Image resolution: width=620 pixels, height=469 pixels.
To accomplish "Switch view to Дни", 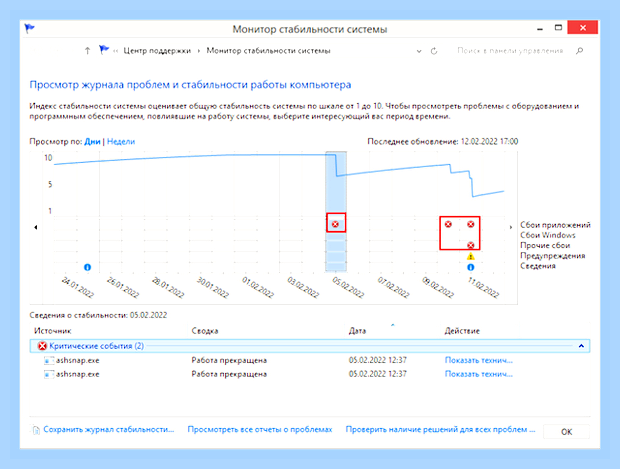I will coord(92,142).
